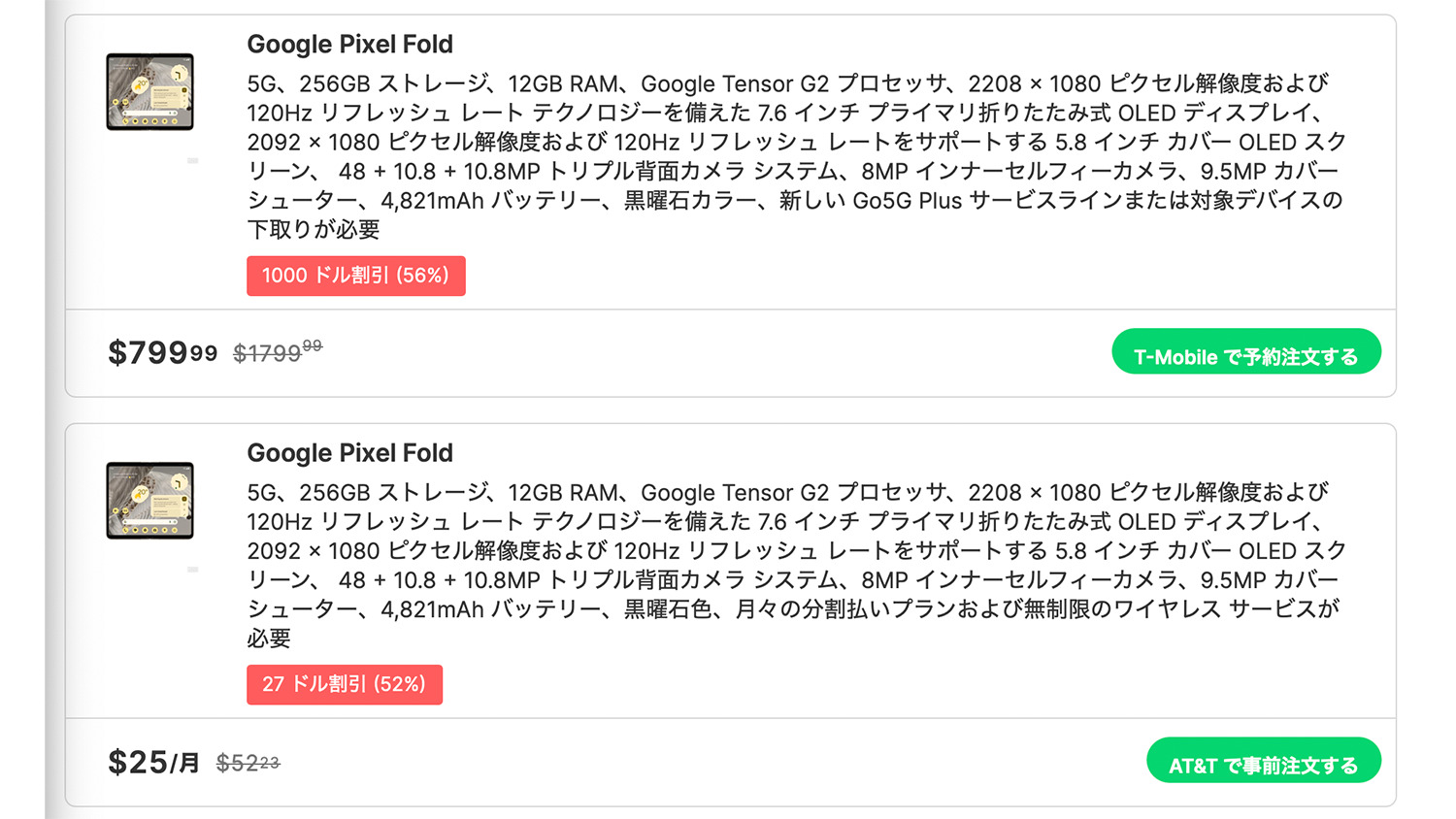
Task: Click the Google Pixel Fold title in the AT&T card
Action: (x=349, y=453)
